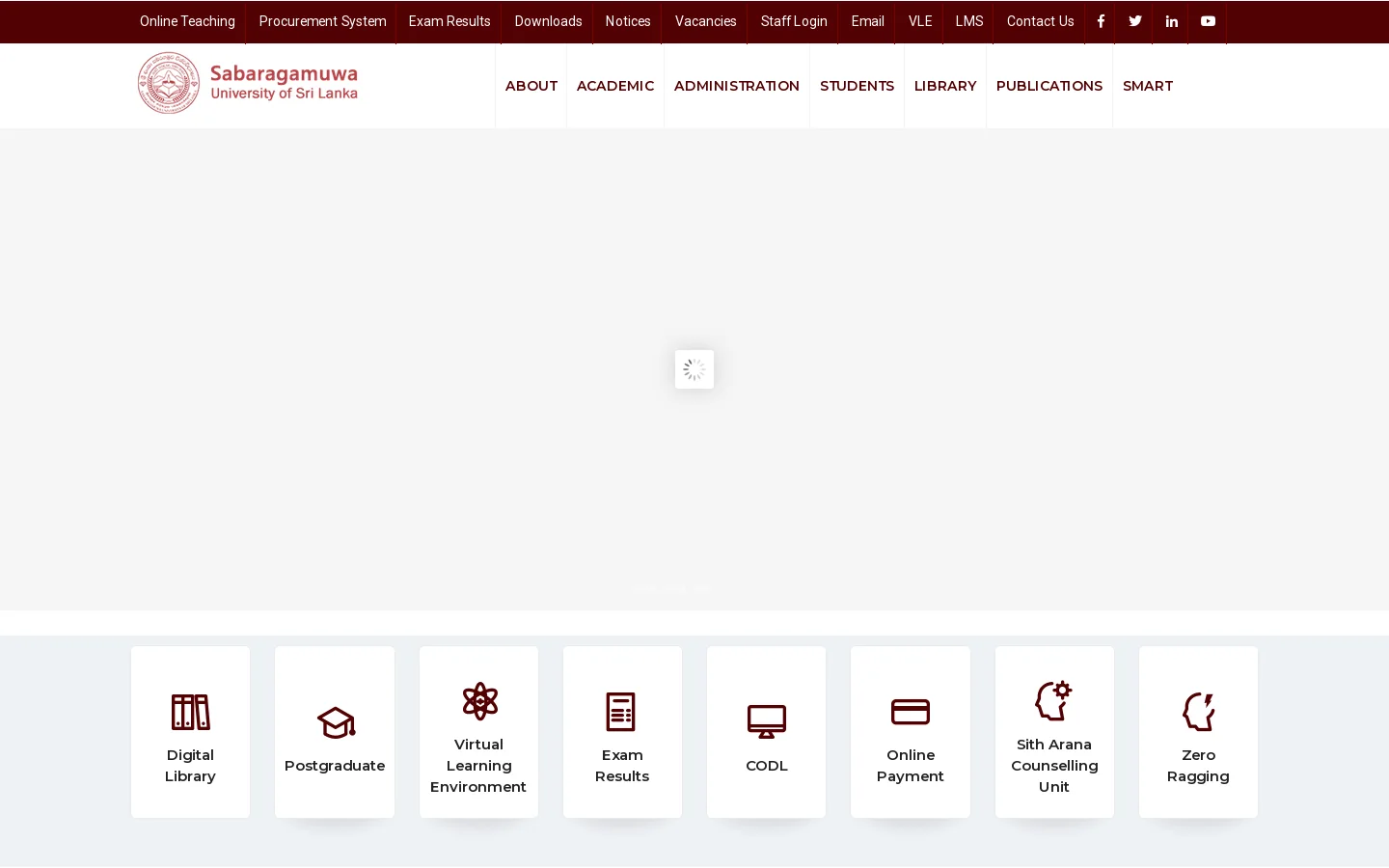Go to the Online Teaching link
The width and height of the screenshot is (1389, 868).
[187, 21]
